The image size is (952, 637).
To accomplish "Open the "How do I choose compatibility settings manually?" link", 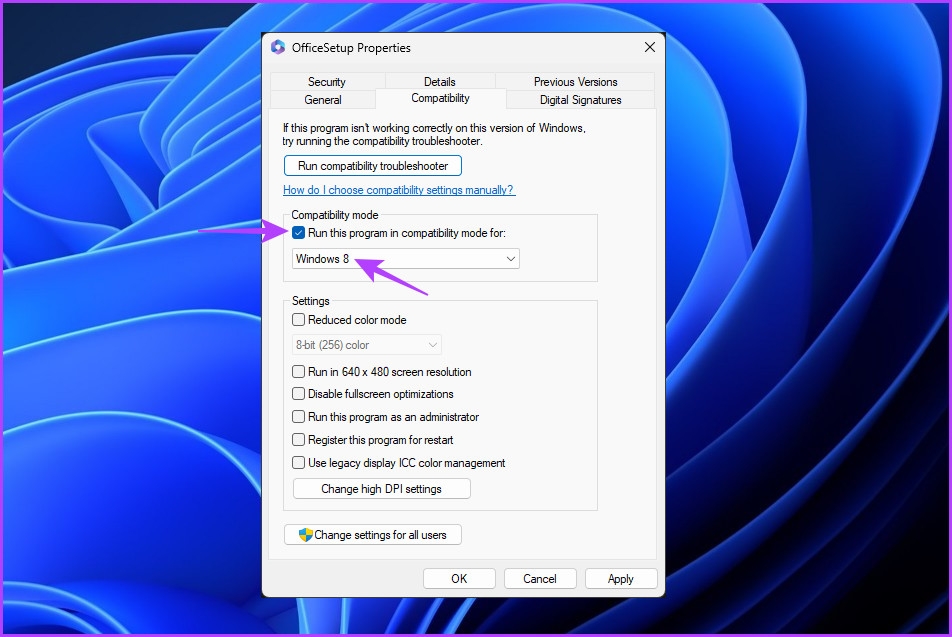I will pos(397,189).
